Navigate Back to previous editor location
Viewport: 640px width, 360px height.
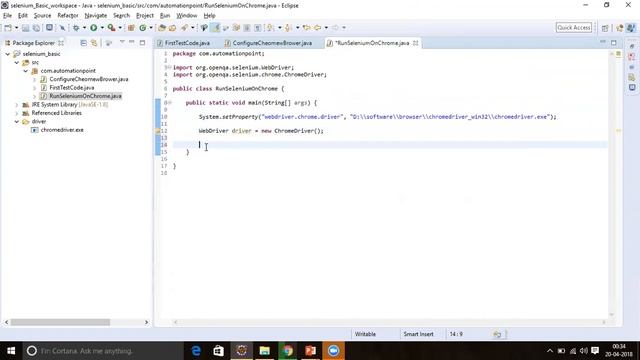[x=318, y=28]
